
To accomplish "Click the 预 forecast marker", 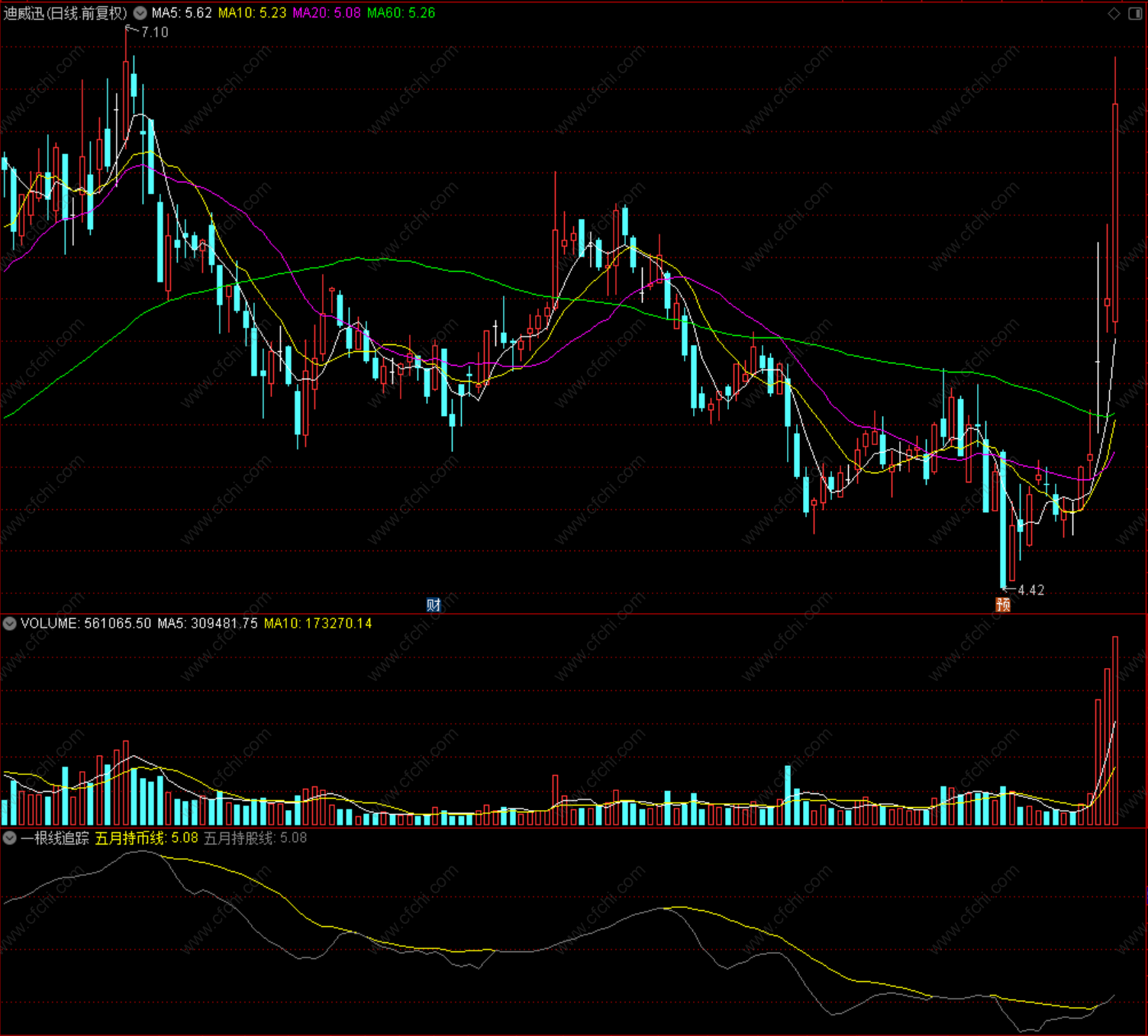I will tap(1003, 605).
